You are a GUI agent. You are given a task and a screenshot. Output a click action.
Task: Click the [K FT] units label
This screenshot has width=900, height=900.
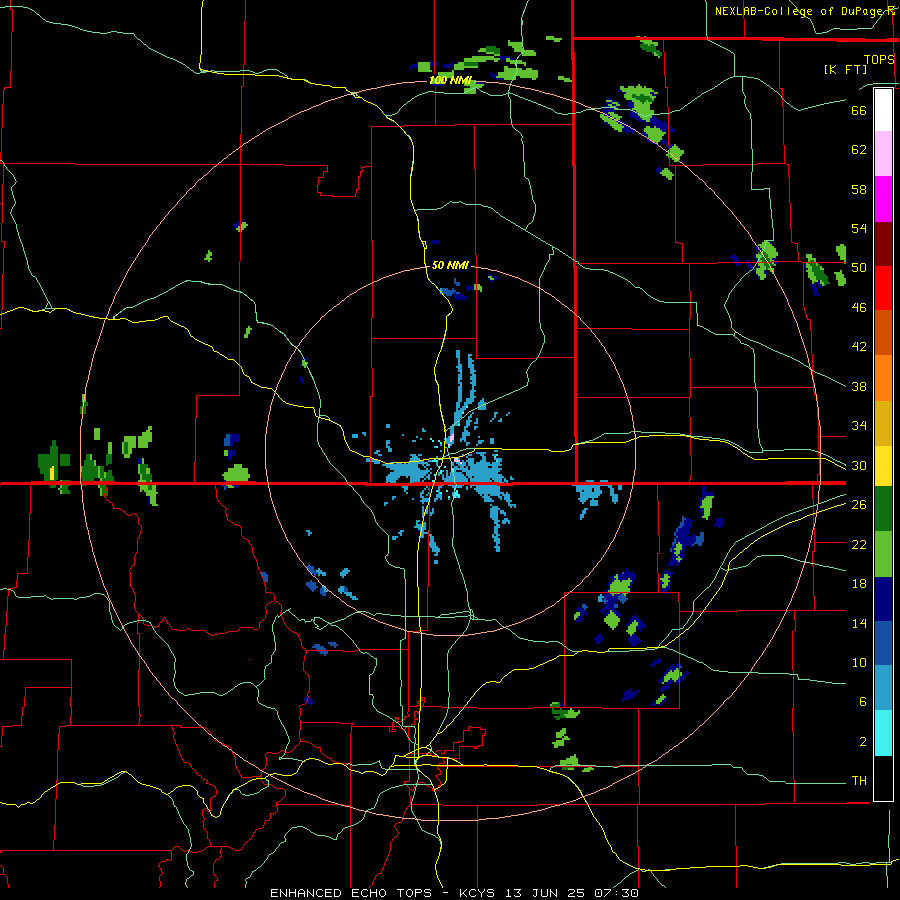point(845,69)
